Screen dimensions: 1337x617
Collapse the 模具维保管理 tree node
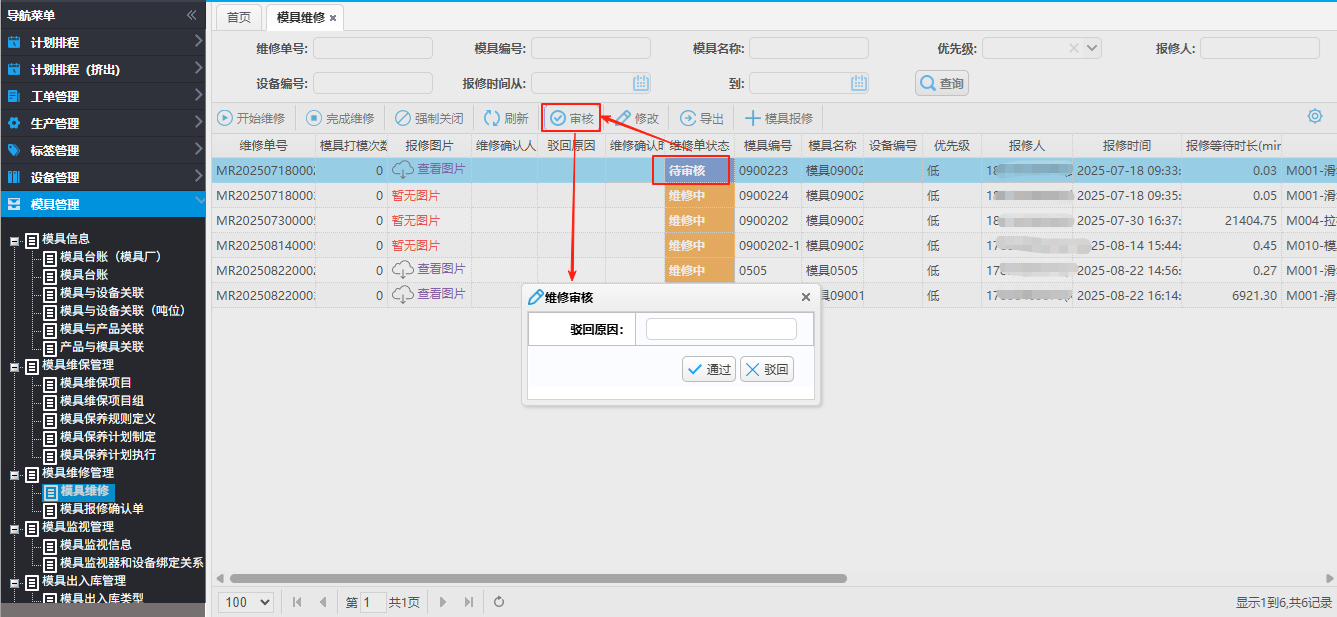click(x=15, y=365)
